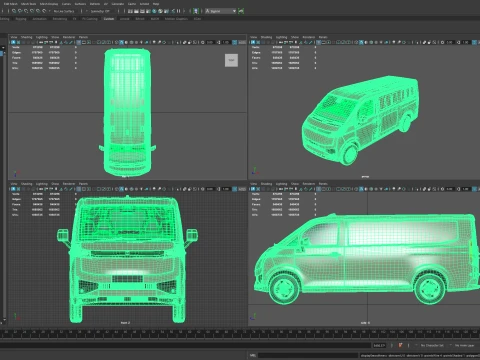Open the Render View window icon
480x360 pixels.
pos(130,11)
